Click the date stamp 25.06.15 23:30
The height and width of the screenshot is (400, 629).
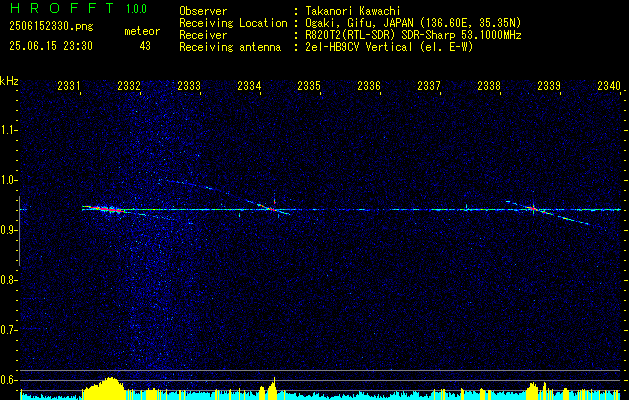(51, 46)
